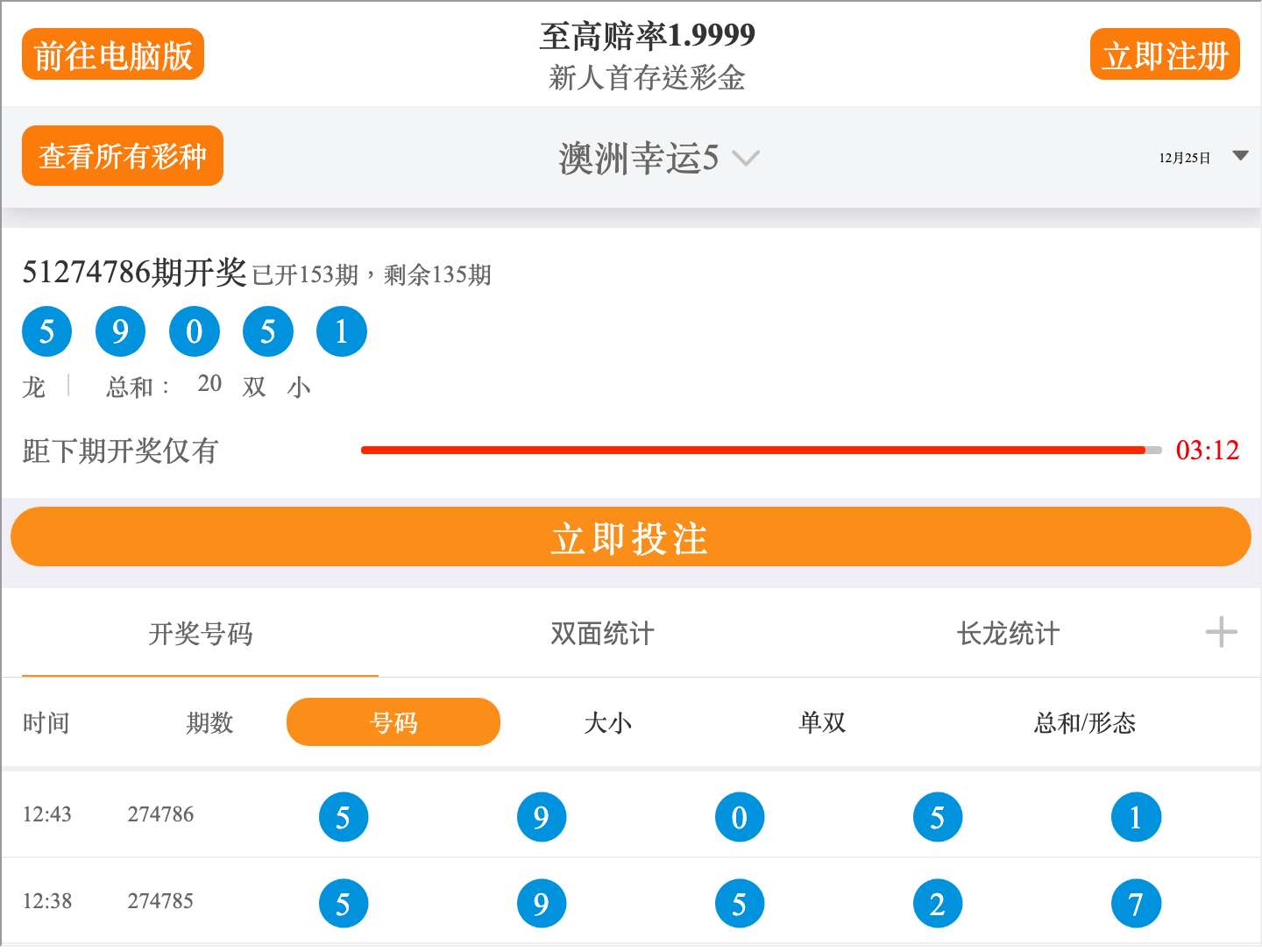The height and width of the screenshot is (952, 1262).
Task: Click the plus icon next to 长龙统计
Action: tap(1220, 630)
